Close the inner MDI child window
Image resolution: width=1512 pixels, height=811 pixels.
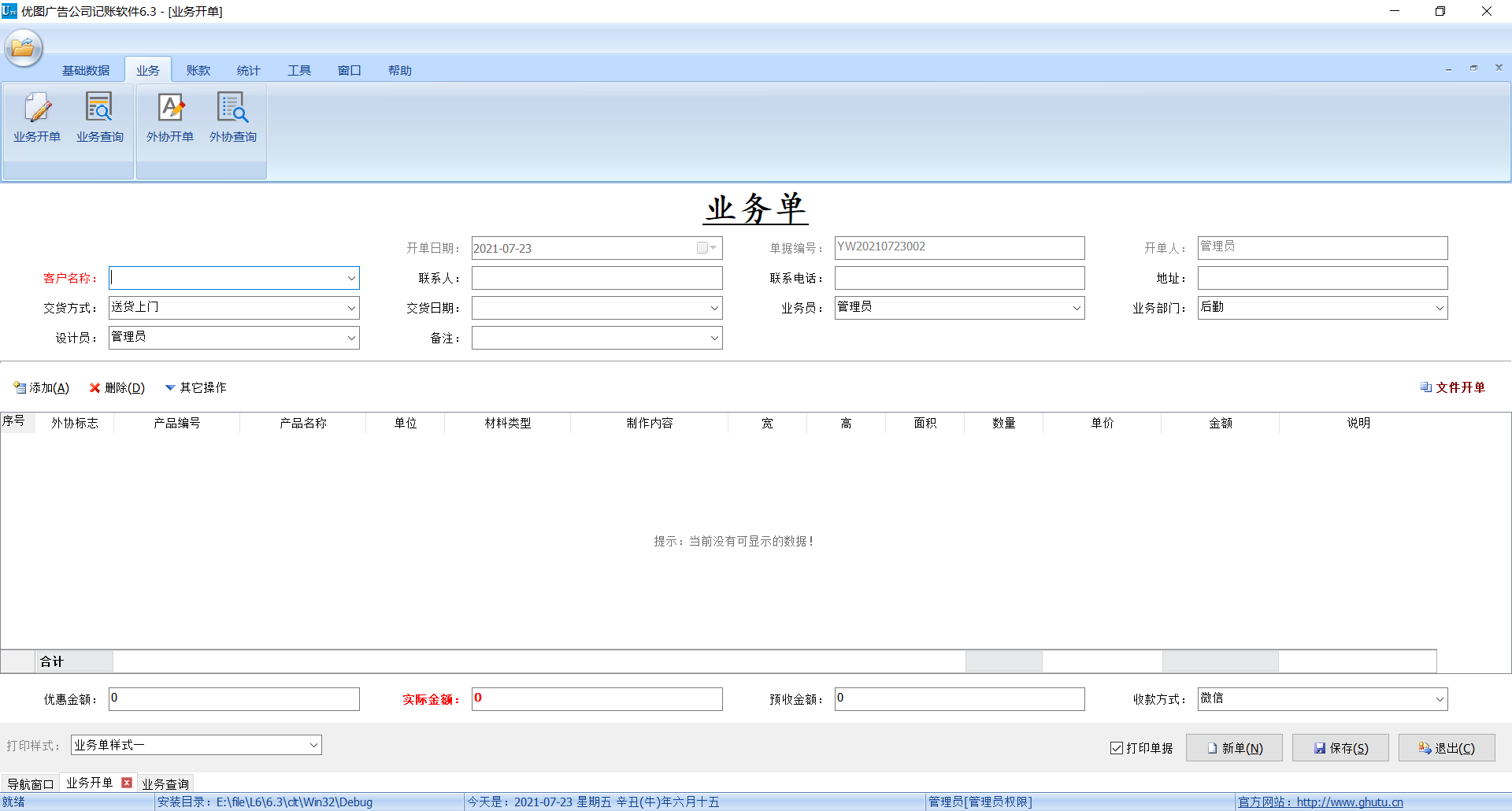[x=1499, y=68]
